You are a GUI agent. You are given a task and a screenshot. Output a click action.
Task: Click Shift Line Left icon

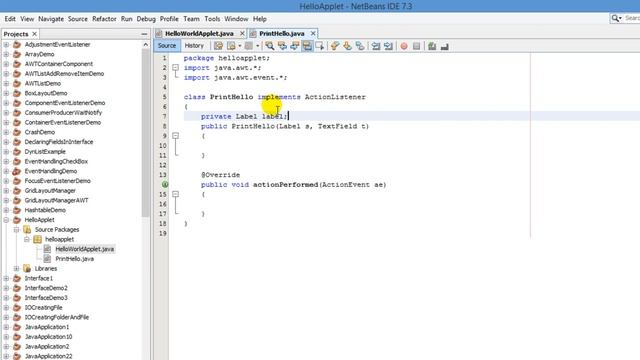(x=376, y=46)
